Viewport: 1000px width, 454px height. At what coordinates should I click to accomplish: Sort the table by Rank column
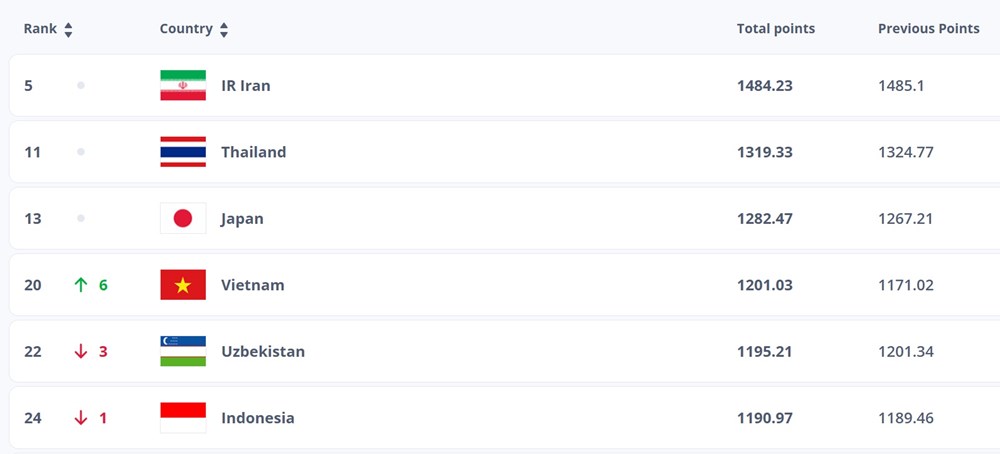point(68,30)
